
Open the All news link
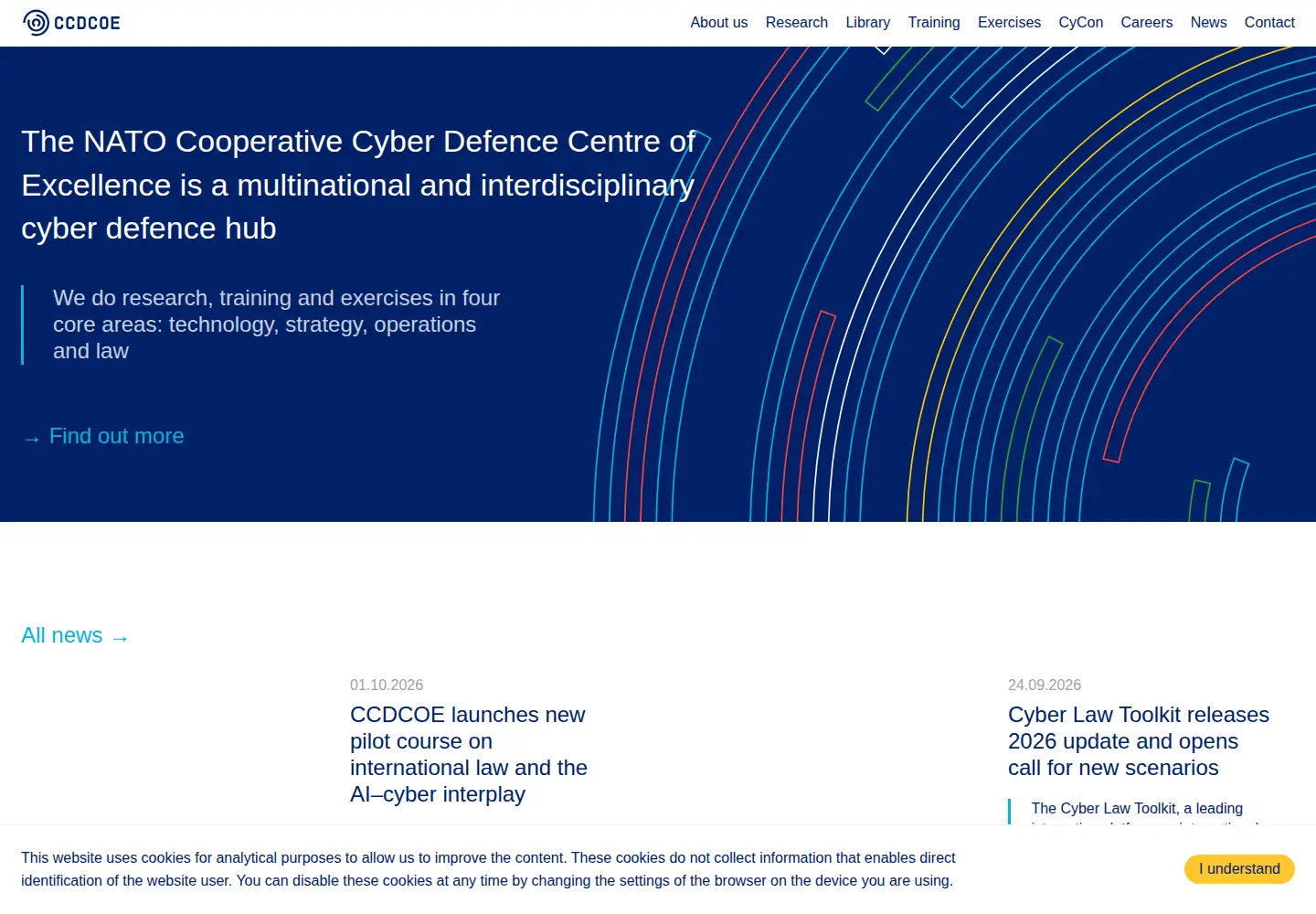[75, 636]
